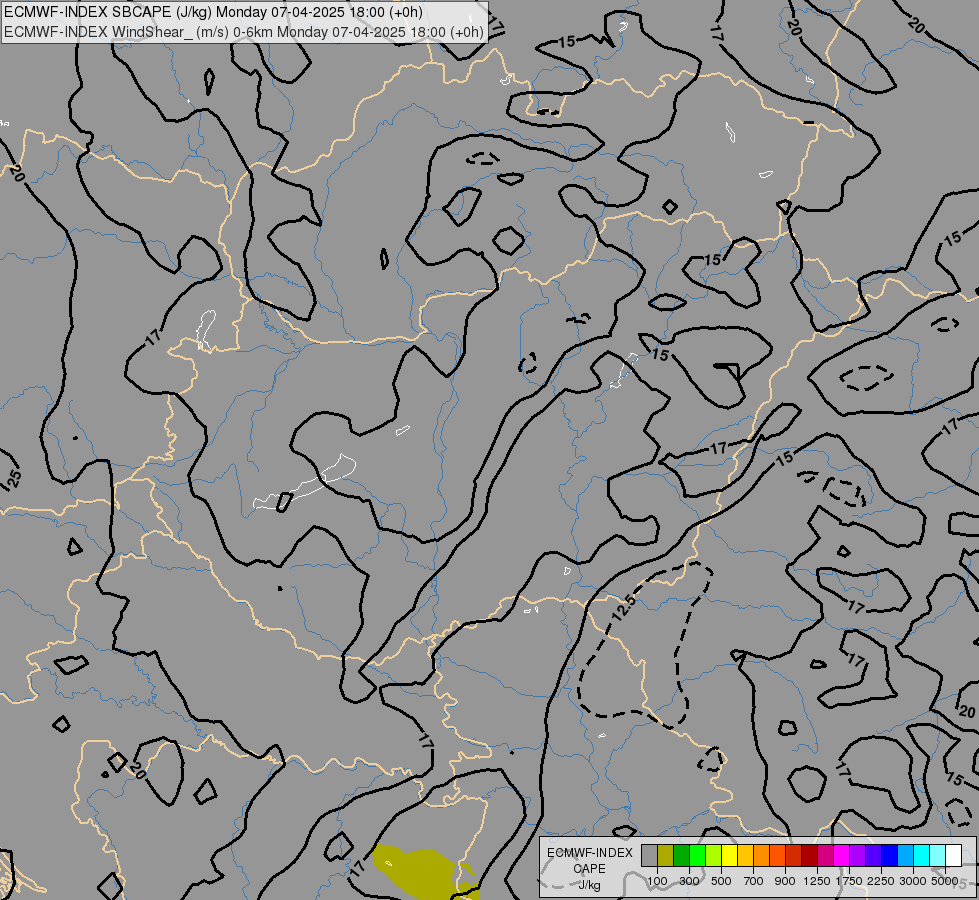This screenshot has height=900, width=979.
Task: Click the legend tick value 900
Action: tap(785, 881)
